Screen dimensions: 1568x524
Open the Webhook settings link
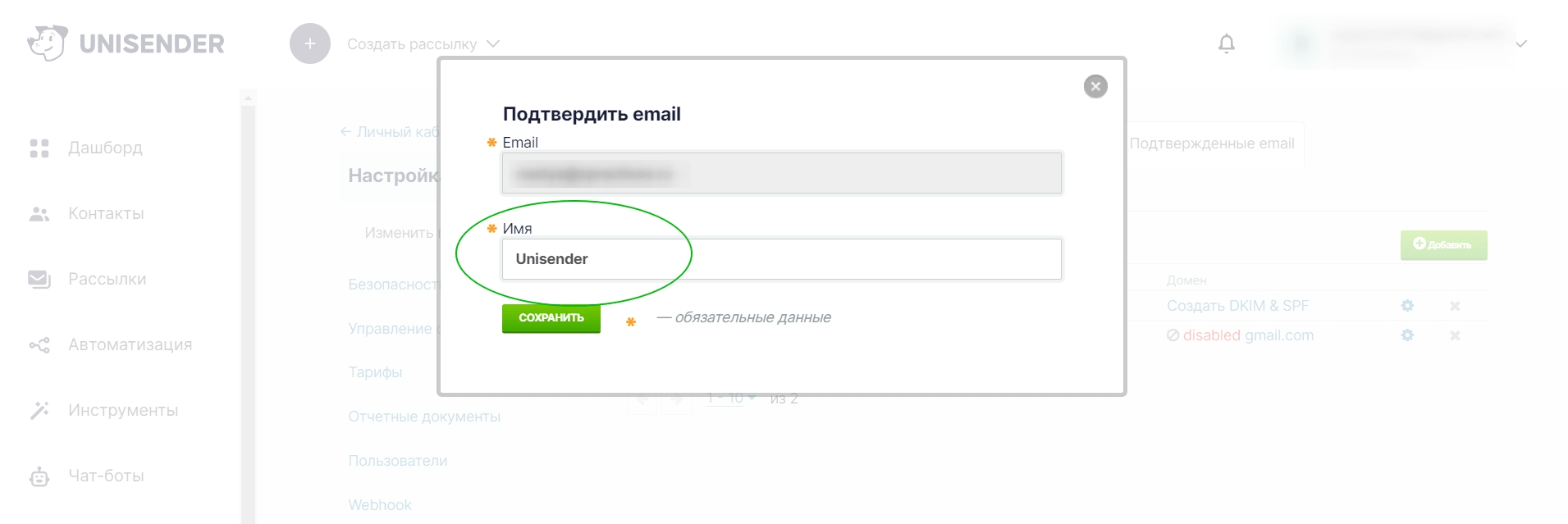(x=380, y=505)
